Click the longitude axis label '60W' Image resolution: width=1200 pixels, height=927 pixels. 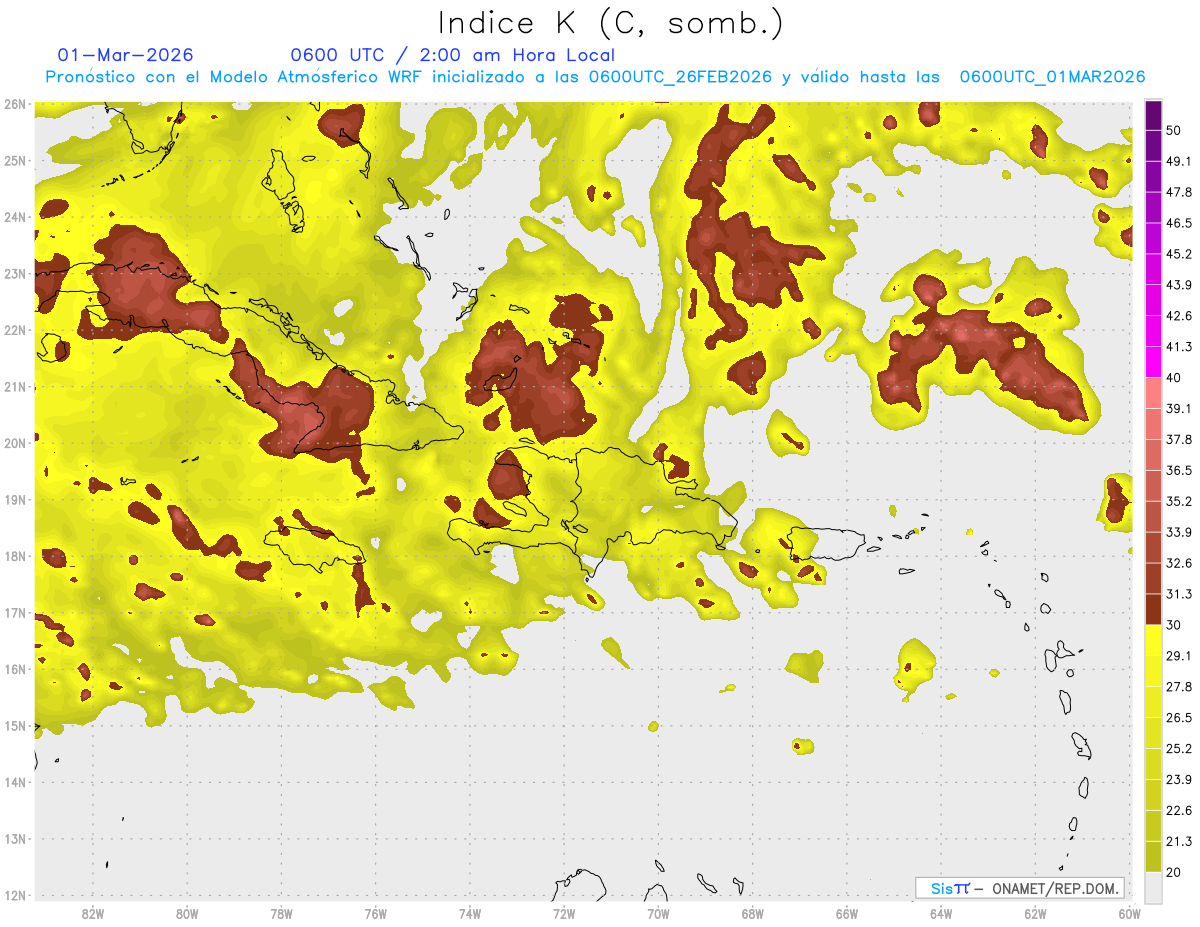point(1129,914)
